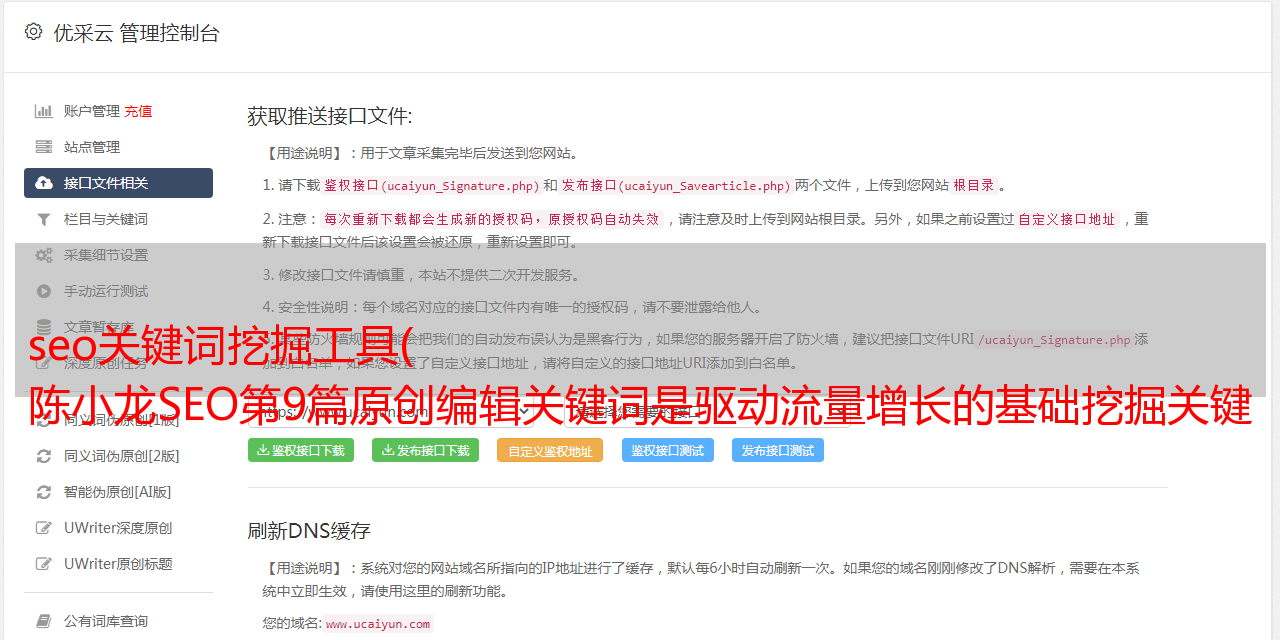Click the orange 自定义鉴权地址 button

pyautogui.click(x=550, y=450)
